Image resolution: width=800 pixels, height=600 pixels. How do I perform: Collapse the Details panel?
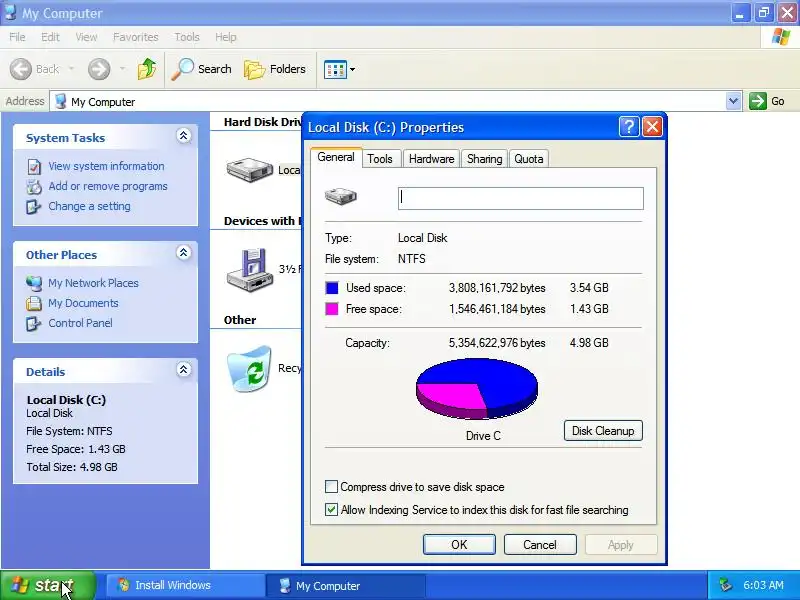tap(184, 369)
